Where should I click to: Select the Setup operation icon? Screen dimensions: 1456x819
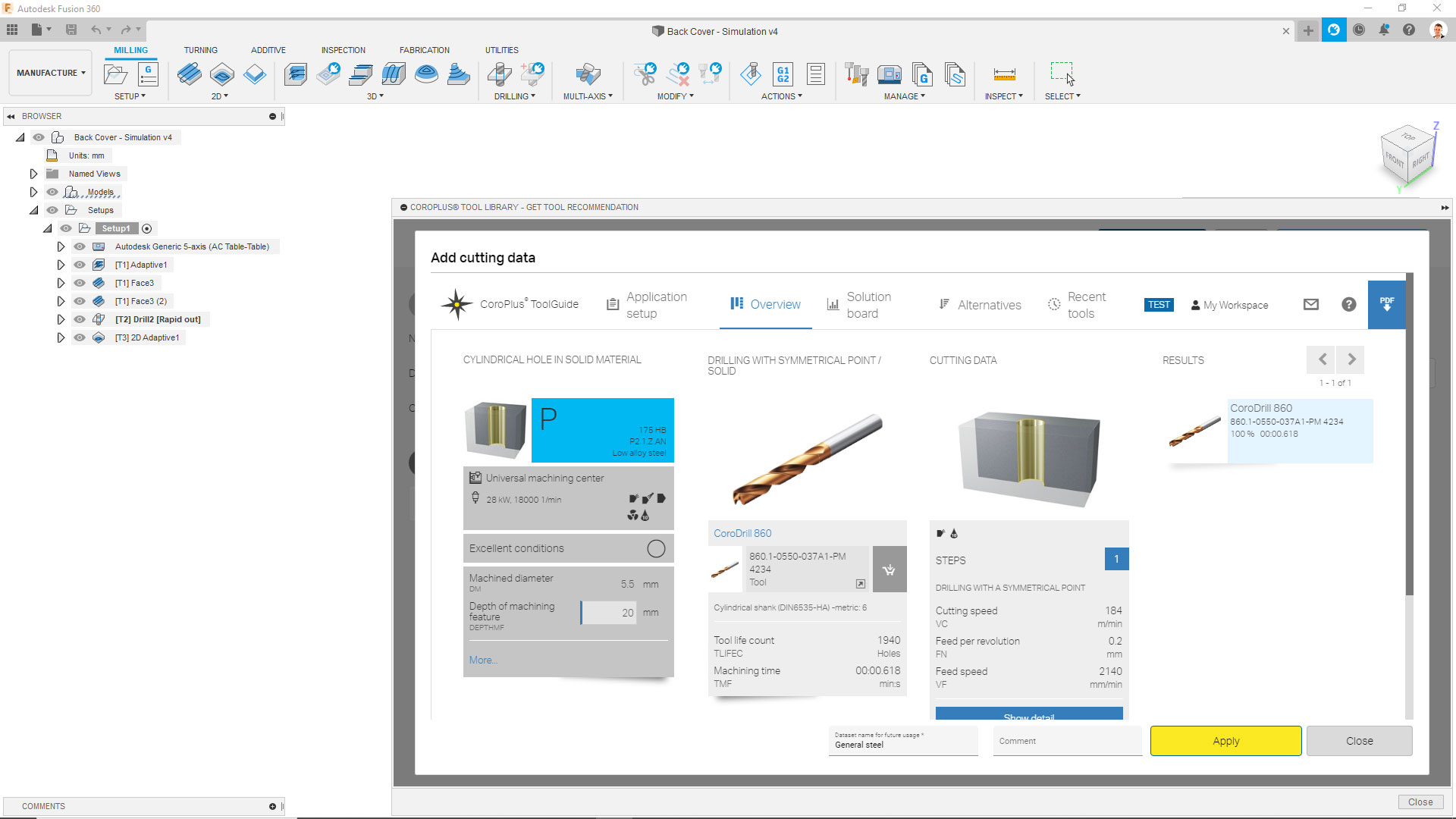[115, 74]
